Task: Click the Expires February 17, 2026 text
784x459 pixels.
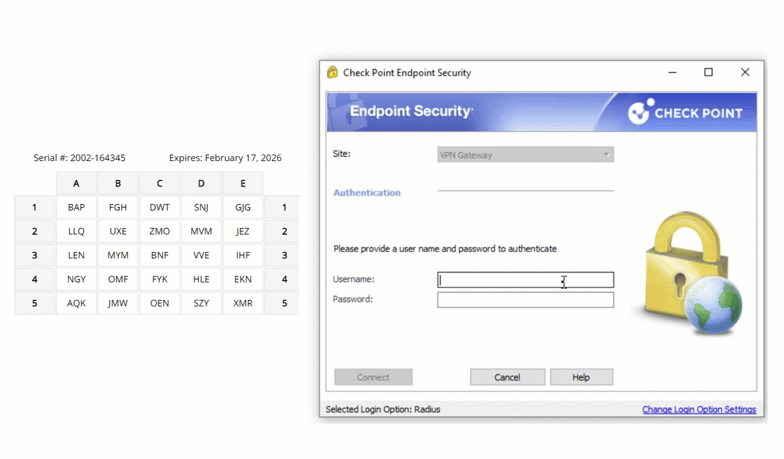Action: [225, 158]
